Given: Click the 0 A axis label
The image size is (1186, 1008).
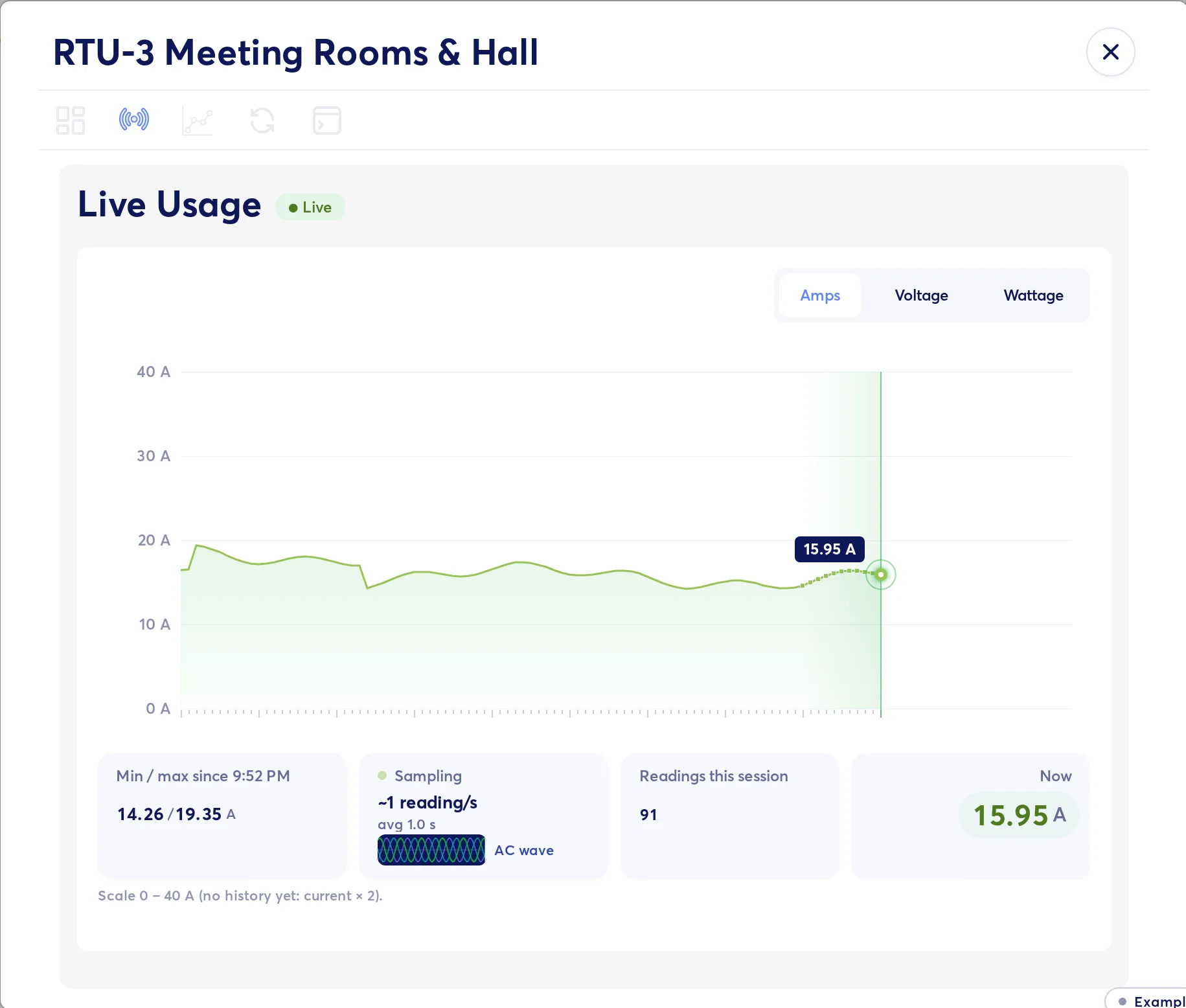Looking at the screenshot, I should pyautogui.click(x=158, y=709).
